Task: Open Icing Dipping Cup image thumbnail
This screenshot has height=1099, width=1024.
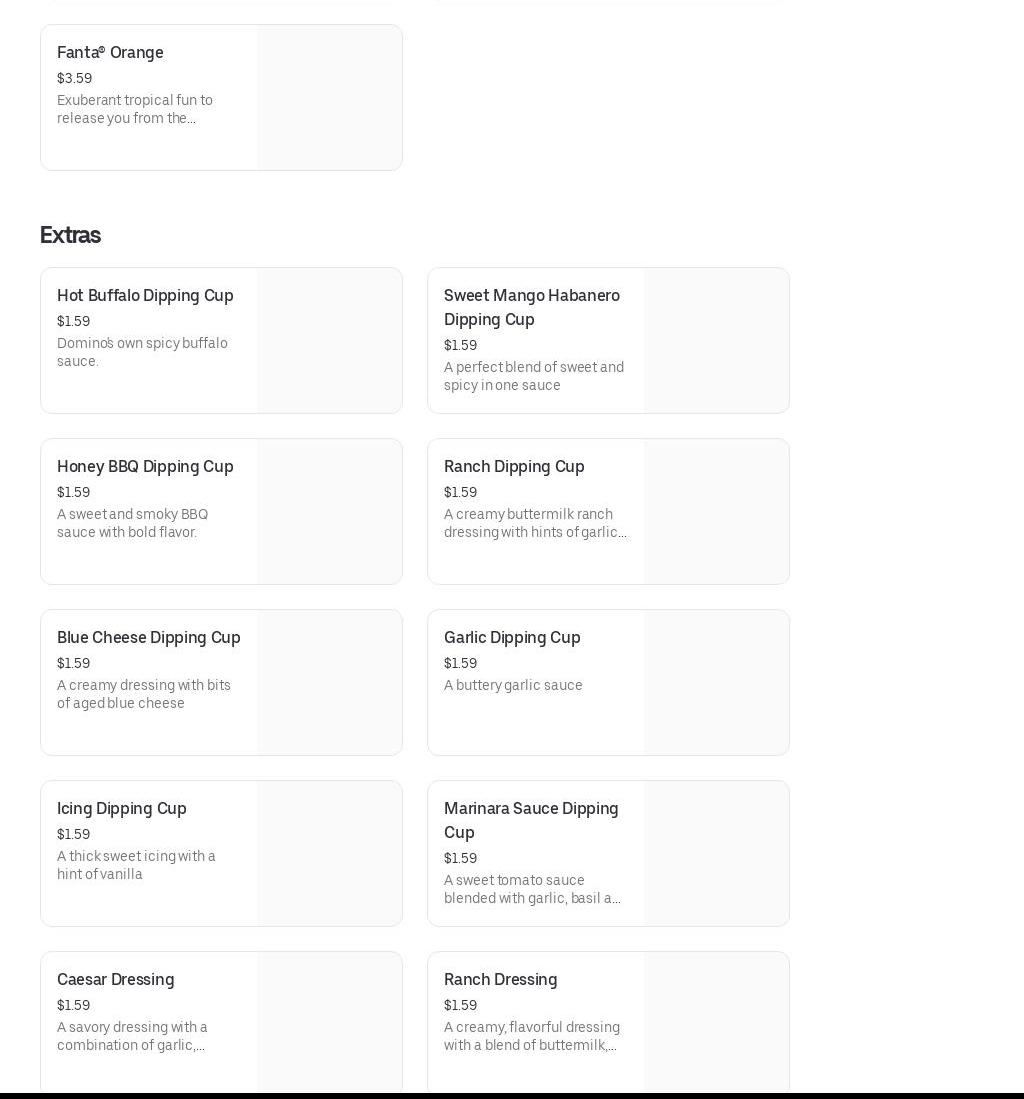Action: (x=329, y=854)
